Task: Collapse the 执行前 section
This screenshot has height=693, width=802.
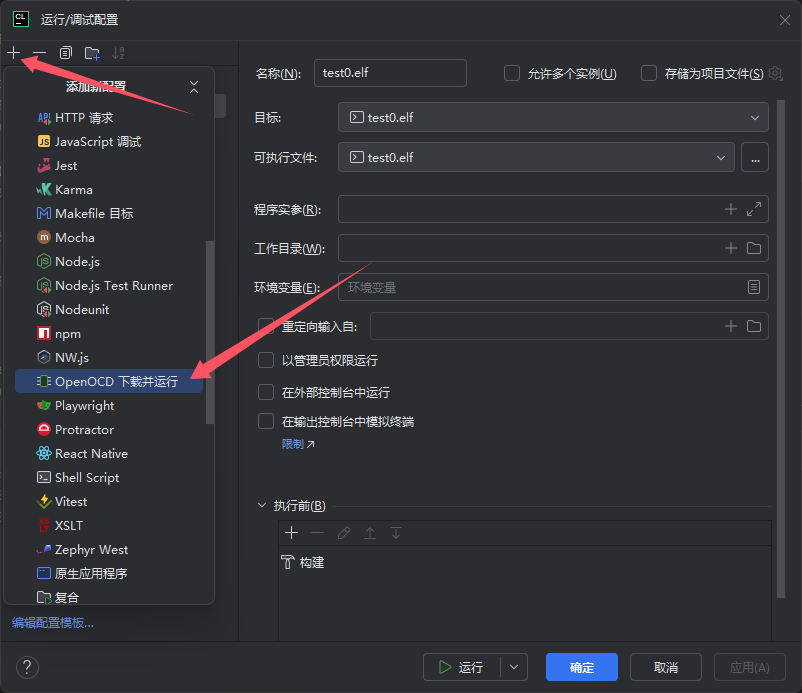Action: 262,505
